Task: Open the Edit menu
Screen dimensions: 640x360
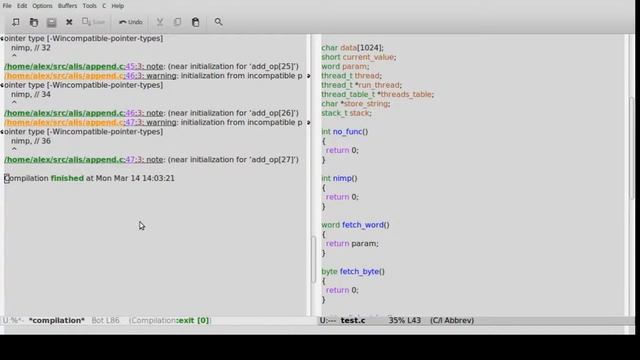Action: click(22, 6)
